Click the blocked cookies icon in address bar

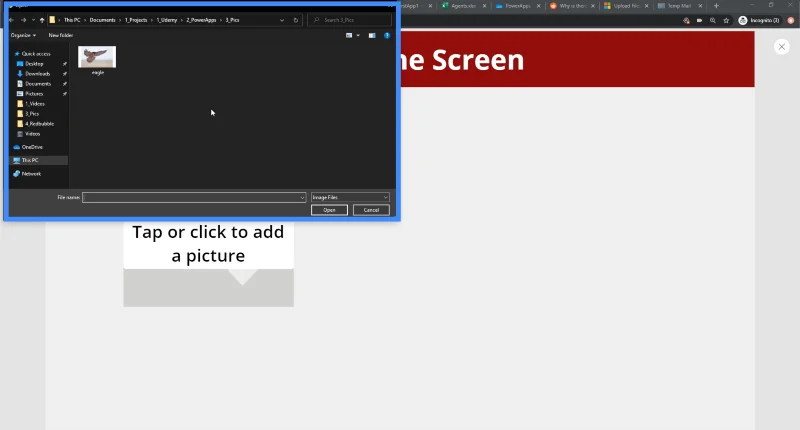coord(686,20)
